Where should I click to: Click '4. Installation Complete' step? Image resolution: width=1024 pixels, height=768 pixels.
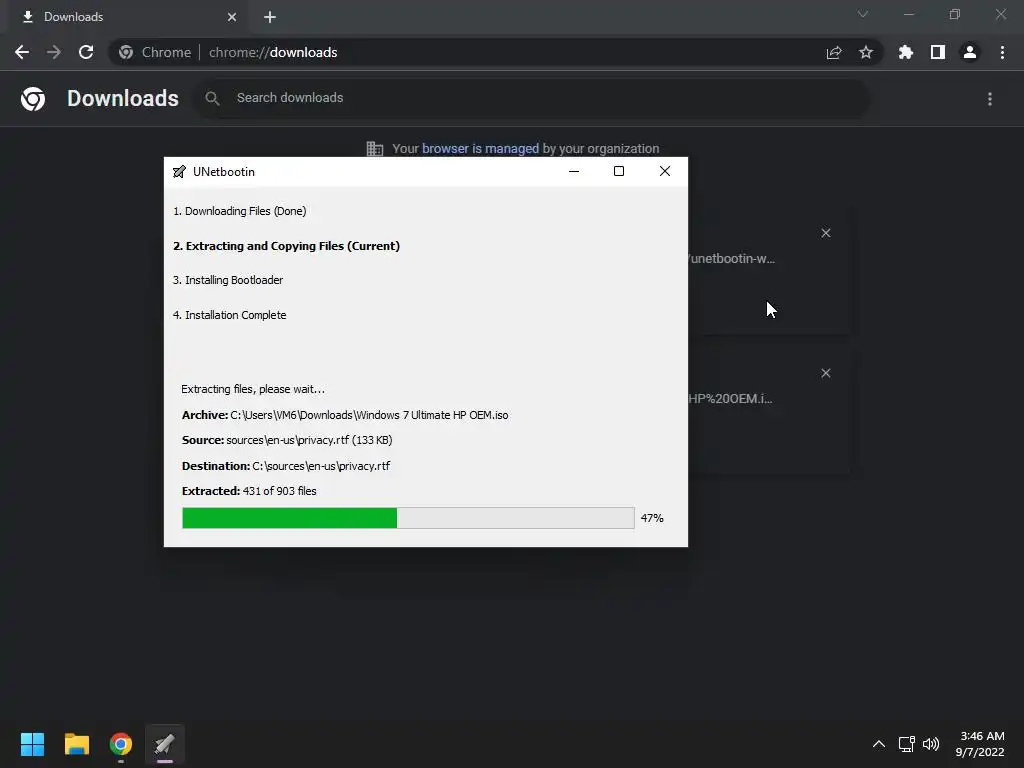tap(229, 315)
